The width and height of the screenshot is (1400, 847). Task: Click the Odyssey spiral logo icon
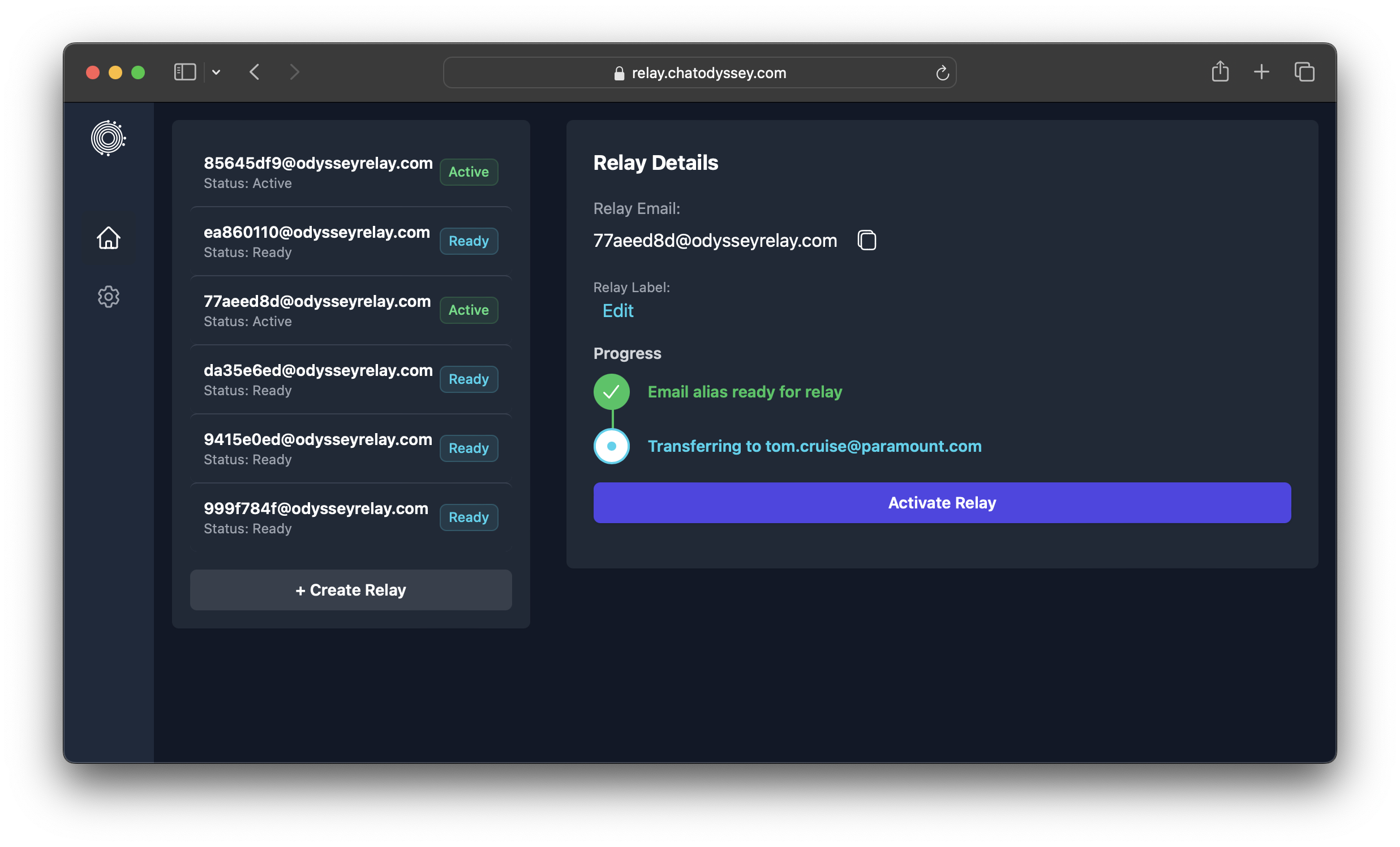coord(108,138)
